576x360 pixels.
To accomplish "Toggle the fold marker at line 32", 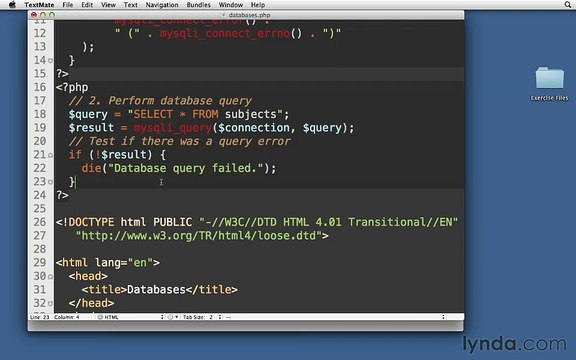I will coord(50,304).
